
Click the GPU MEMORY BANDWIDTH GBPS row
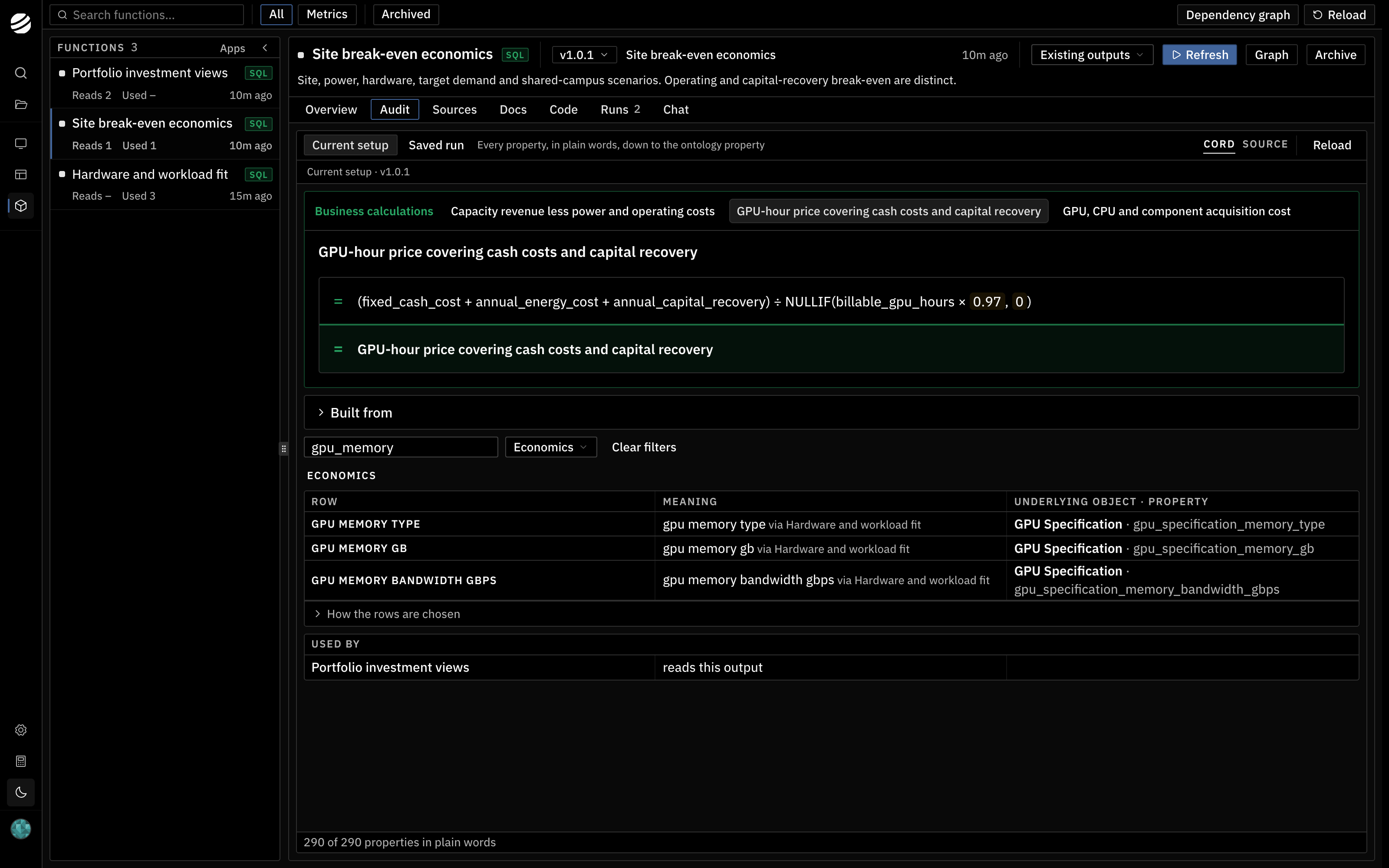[831, 580]
